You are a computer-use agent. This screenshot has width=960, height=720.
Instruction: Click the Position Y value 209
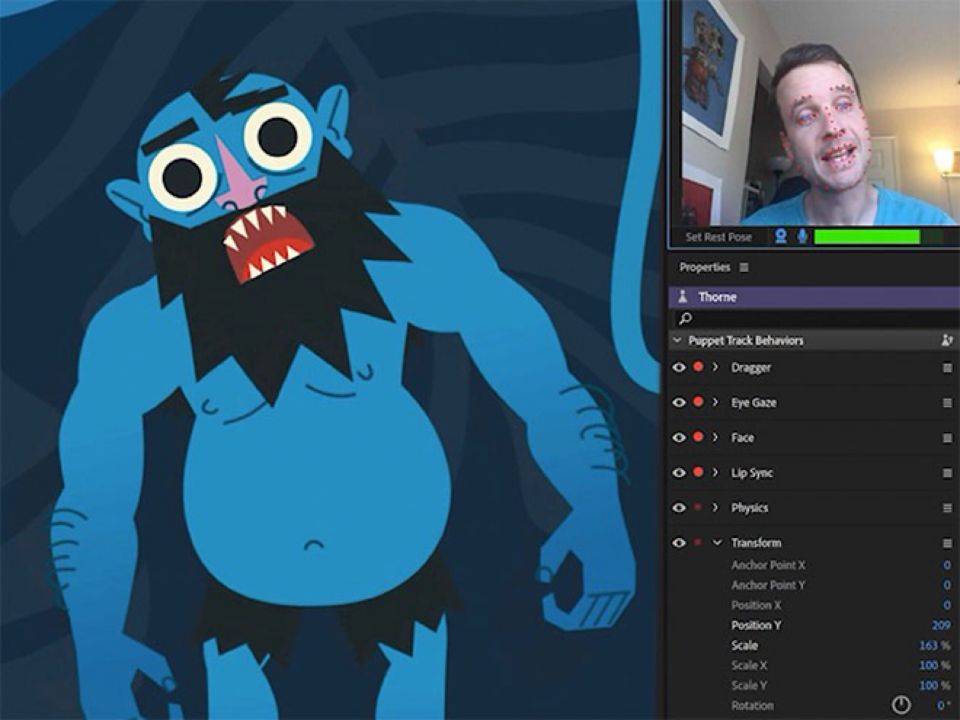click(x=940, y=625)
